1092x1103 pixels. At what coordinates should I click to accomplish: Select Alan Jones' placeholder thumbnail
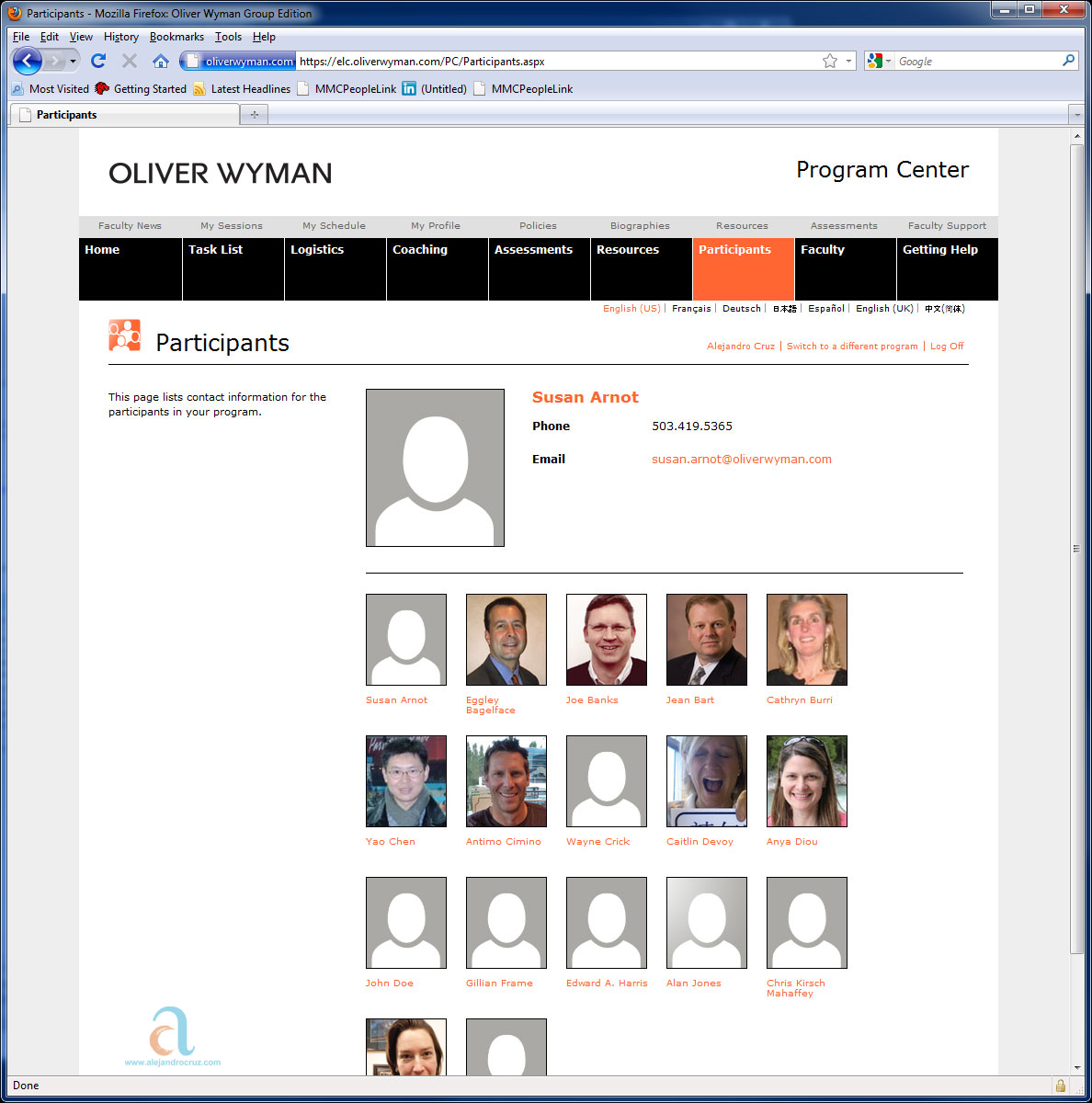(707, 923)
